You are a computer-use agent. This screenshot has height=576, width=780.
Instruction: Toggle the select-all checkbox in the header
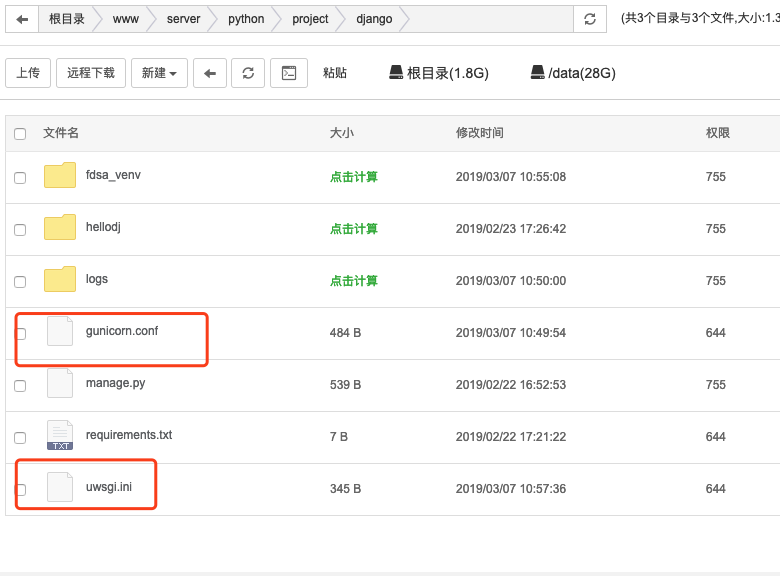pos(20,134)
